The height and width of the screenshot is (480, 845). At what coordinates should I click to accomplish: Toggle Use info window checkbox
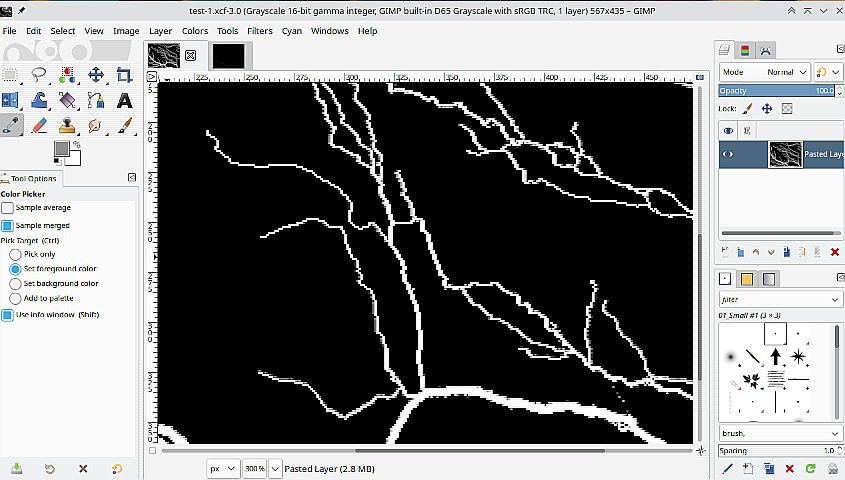(x=7, y=315)
